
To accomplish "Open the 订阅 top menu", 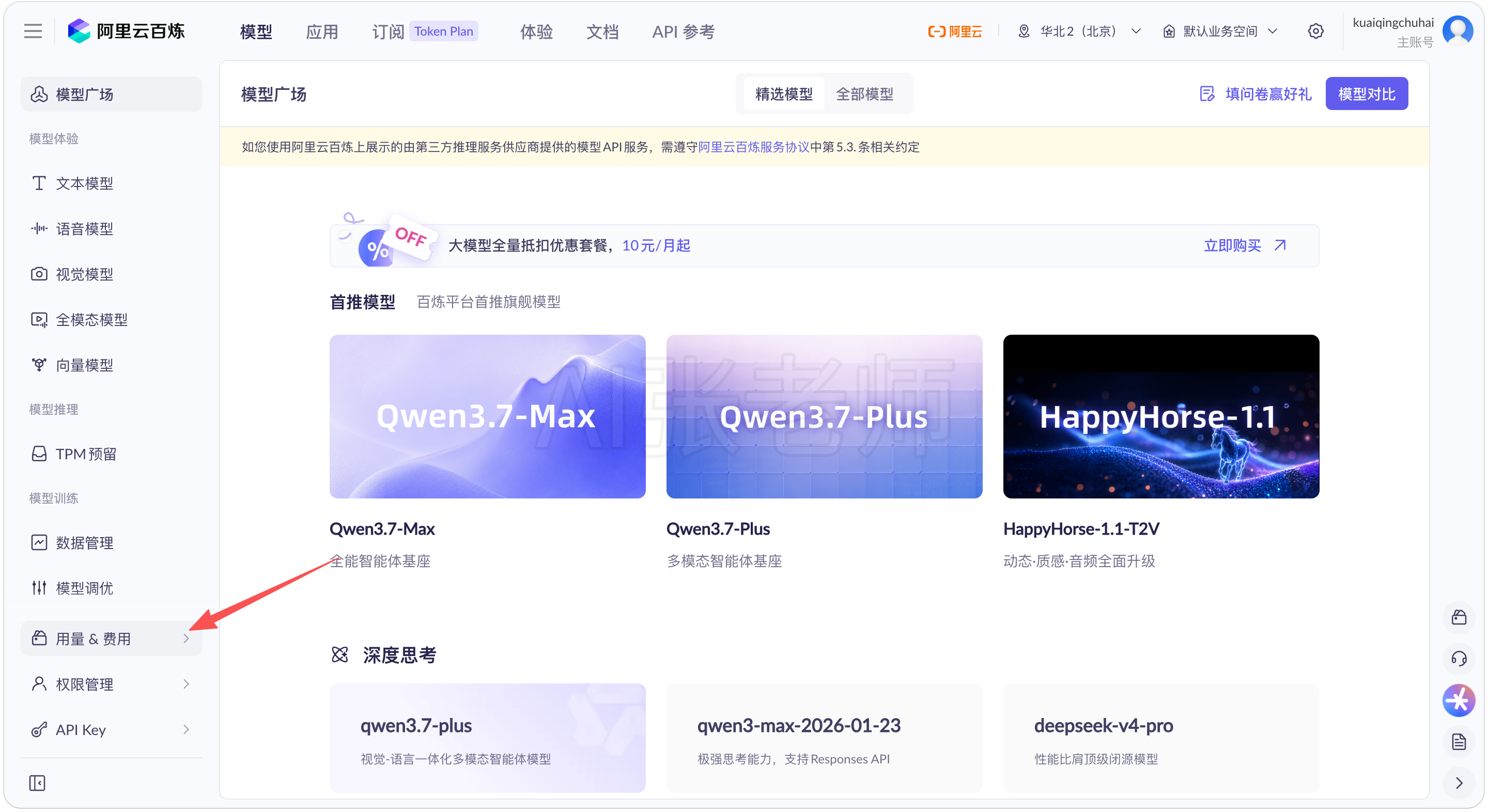I will pyautogui.click(x=388, y=31).
